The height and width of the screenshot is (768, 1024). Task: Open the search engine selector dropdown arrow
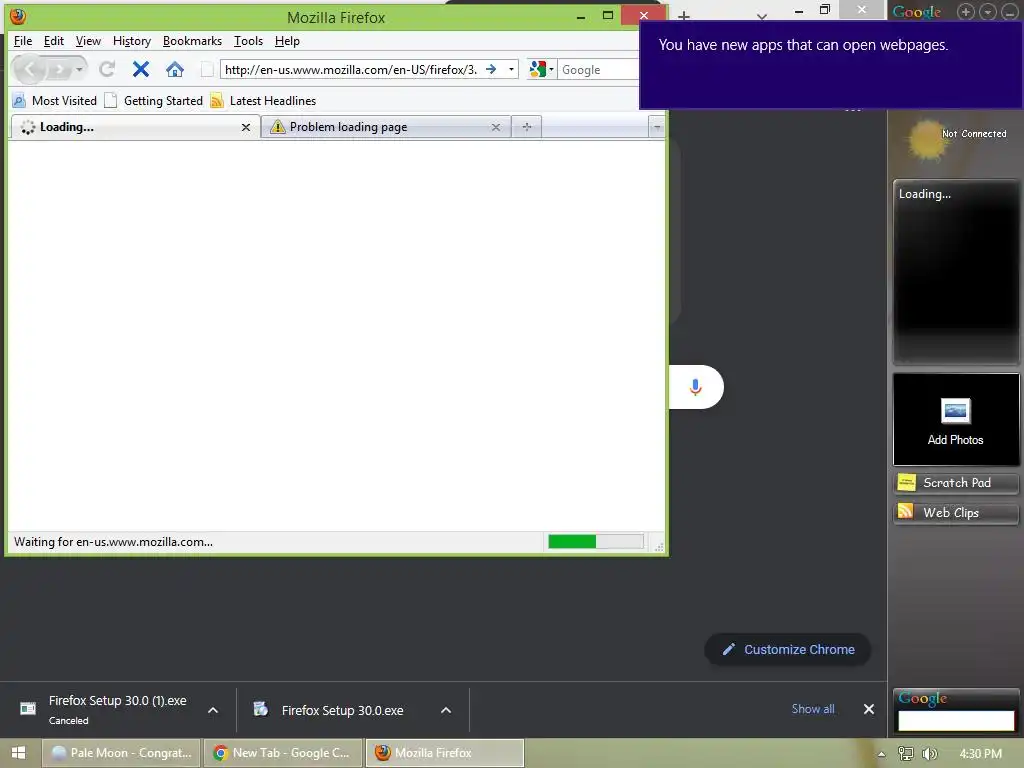pyautogui.click(x=551, y=69)
